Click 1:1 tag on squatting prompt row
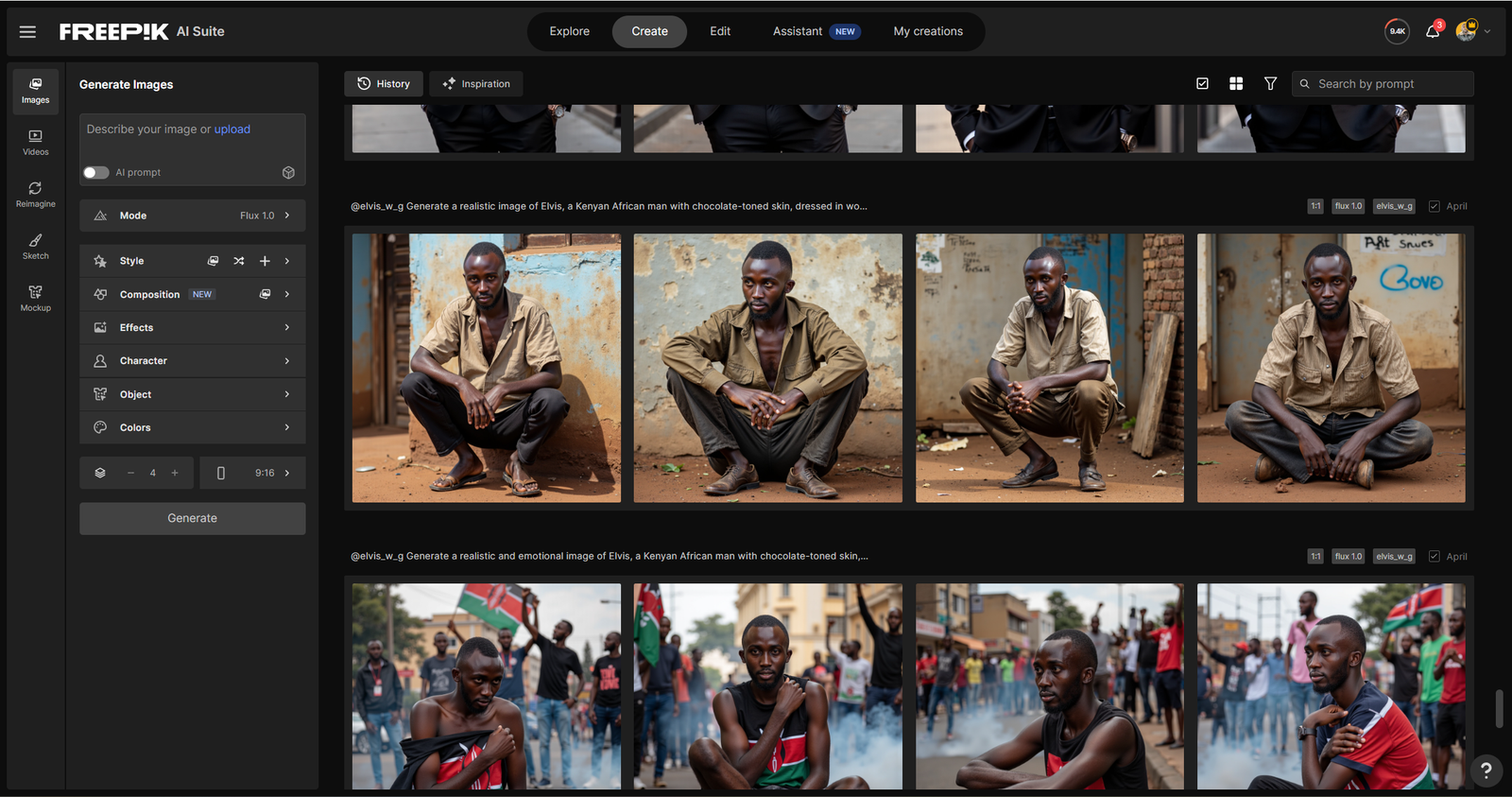This screenshot has height=797, width=1512. click(1315, 206)
